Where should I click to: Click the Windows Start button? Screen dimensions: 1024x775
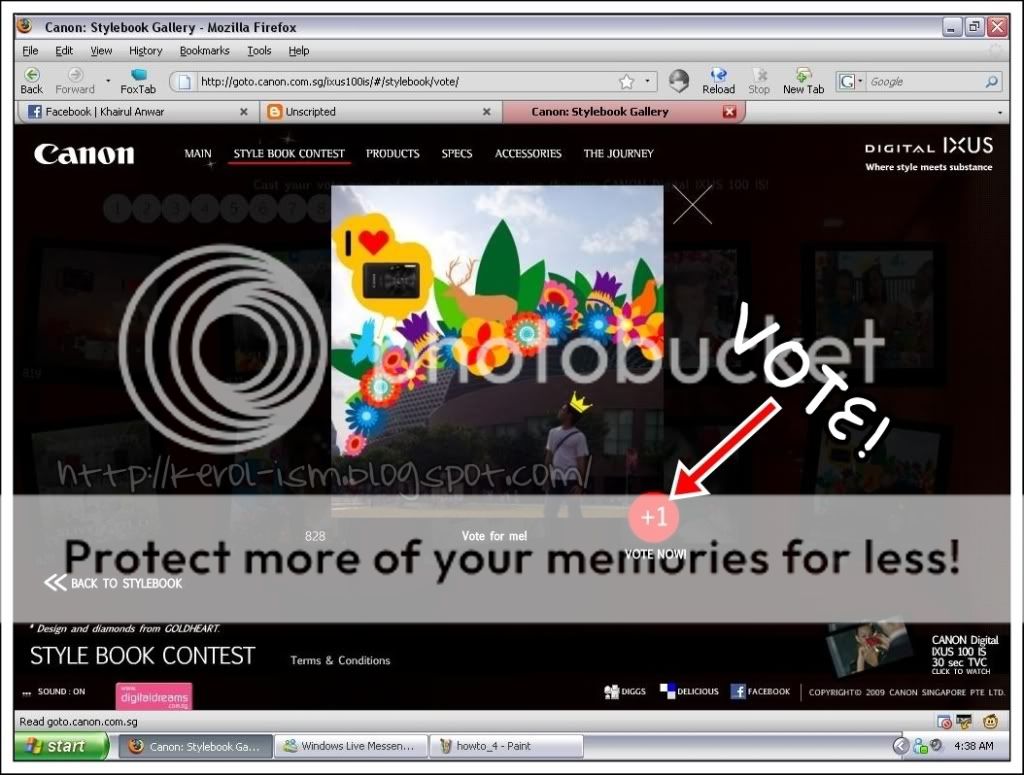[x=61, y=746]
